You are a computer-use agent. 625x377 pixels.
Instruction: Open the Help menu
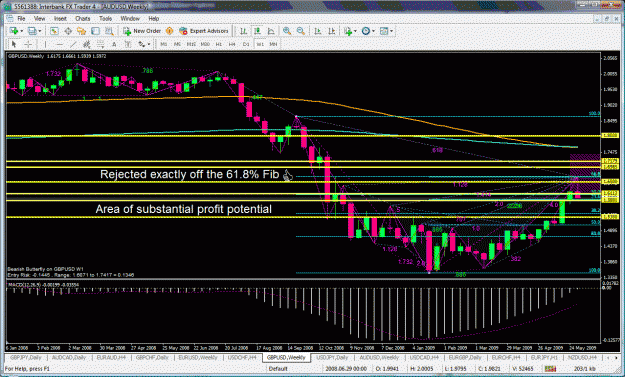coord(154,18)
